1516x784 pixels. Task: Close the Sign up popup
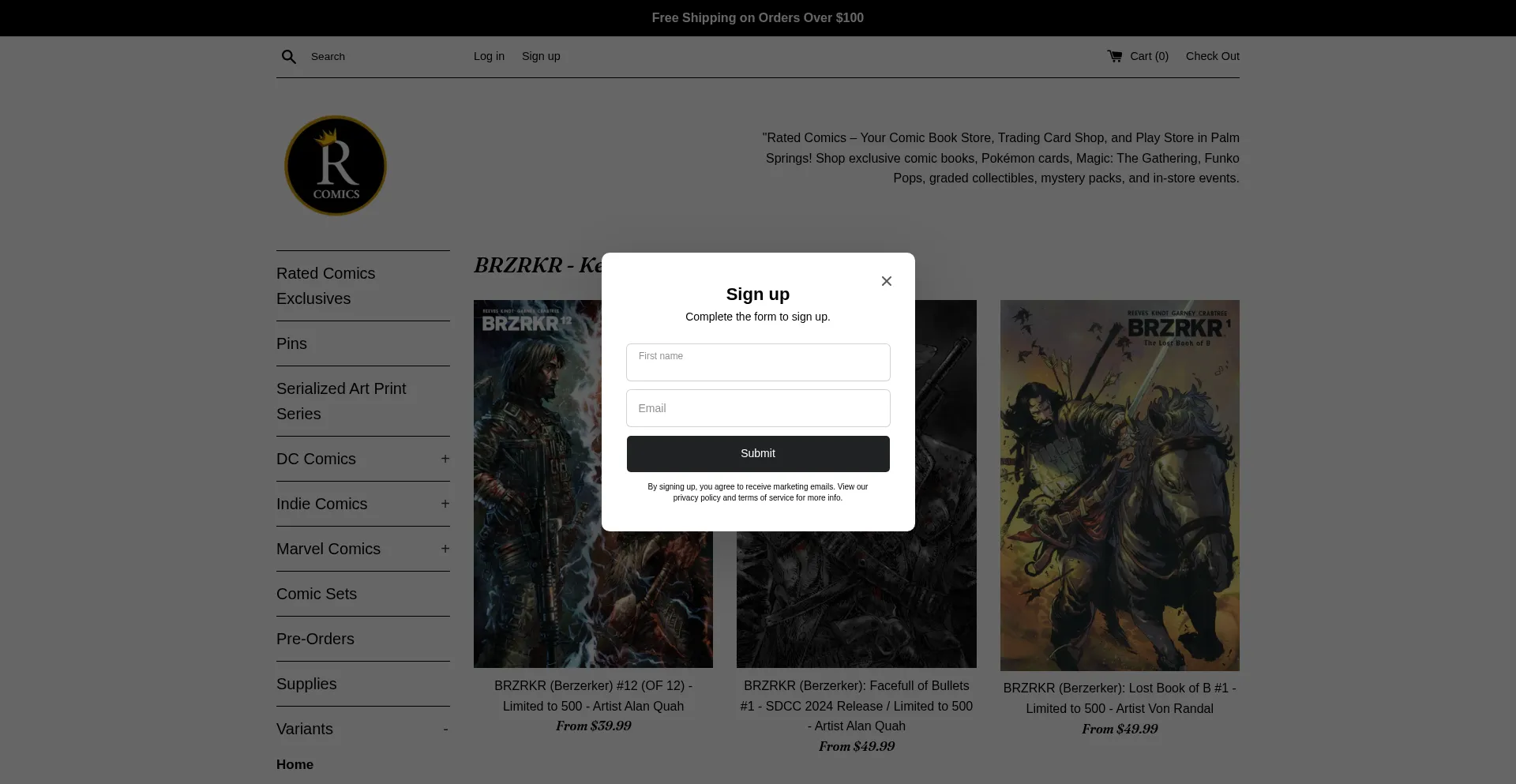886,281
